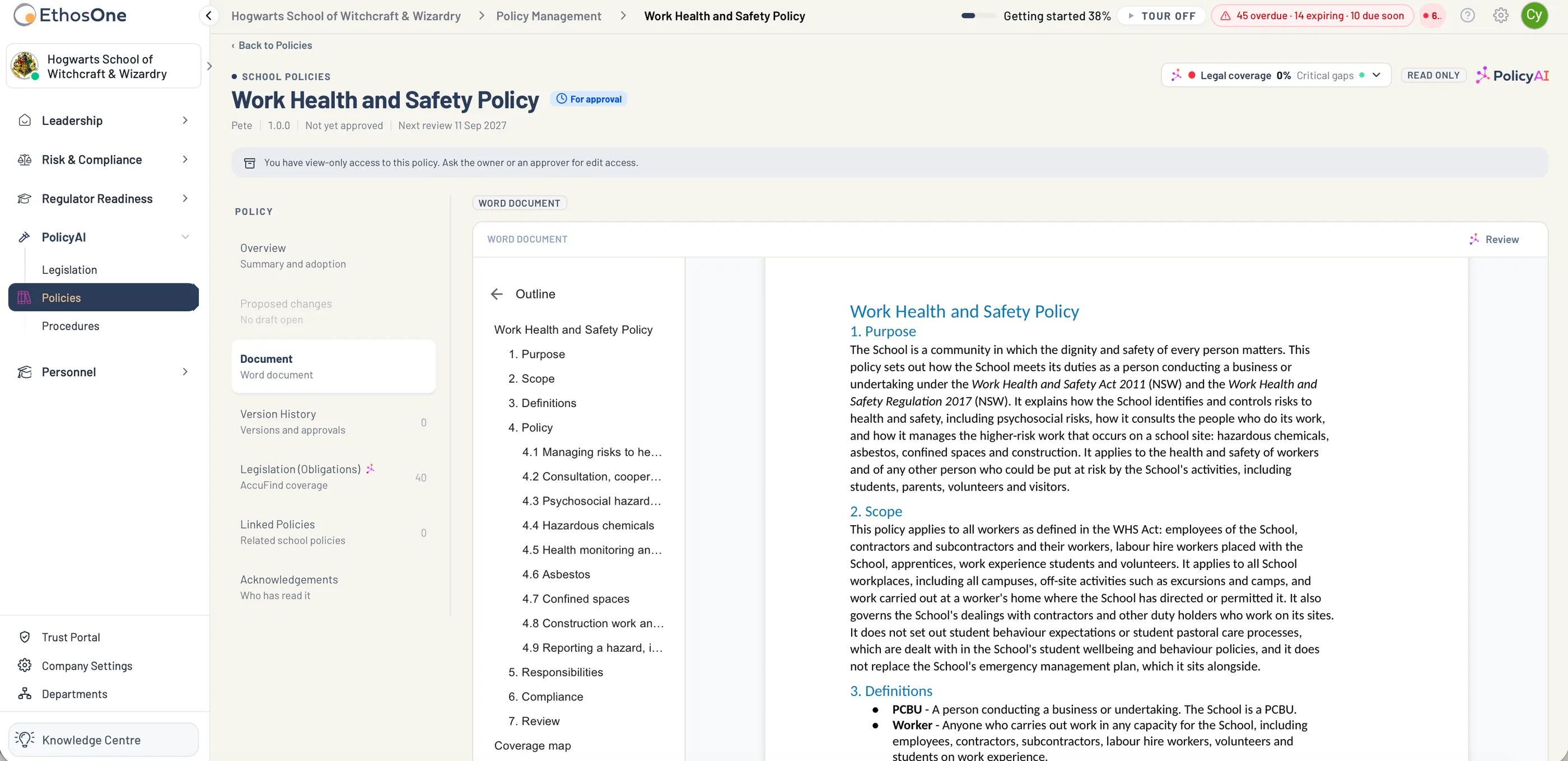This screenshot has width=1568, height=761.
Task: Expand the Personnel menu chevron
Action: (185, 372)
